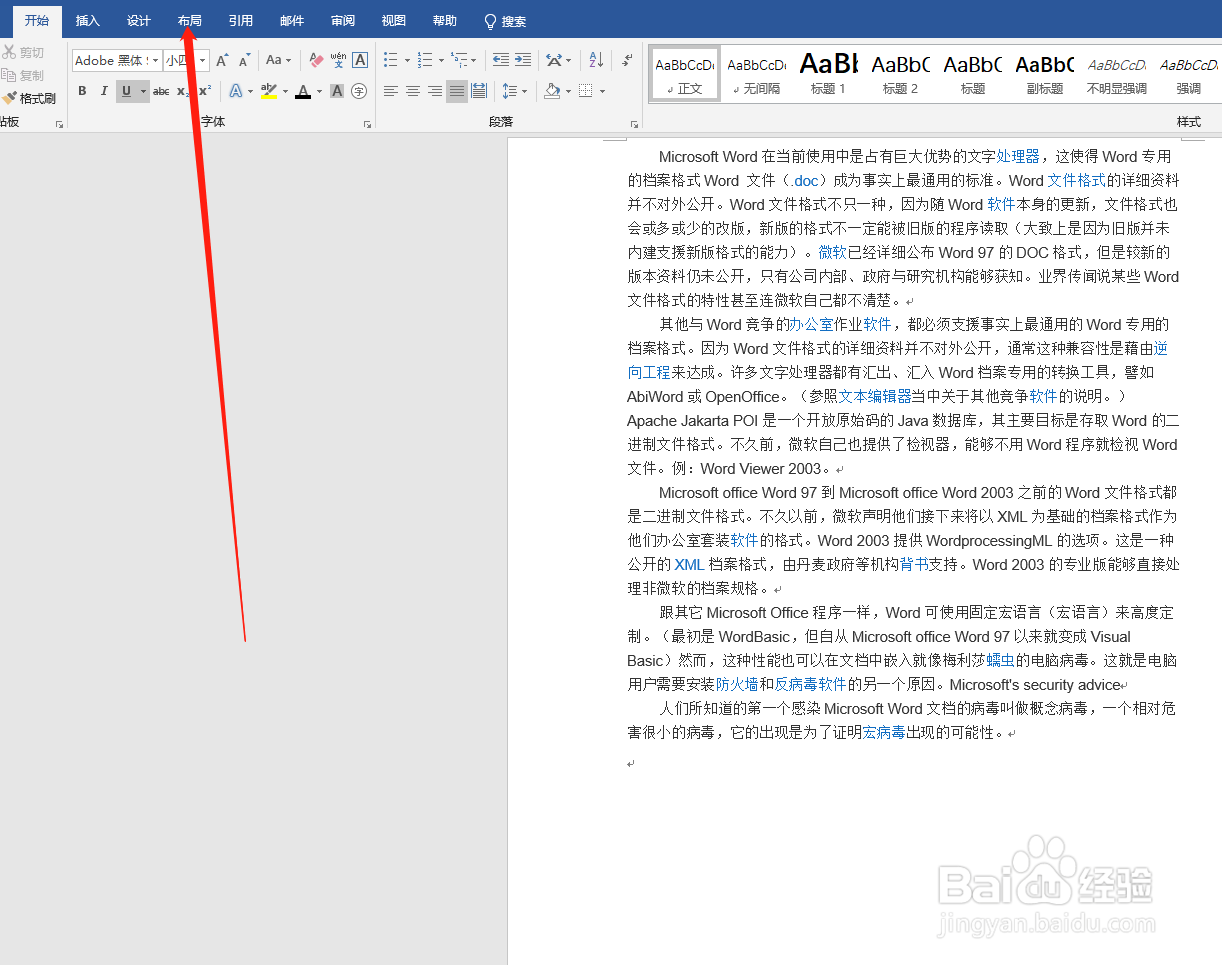Open the font size combo box

186,61
